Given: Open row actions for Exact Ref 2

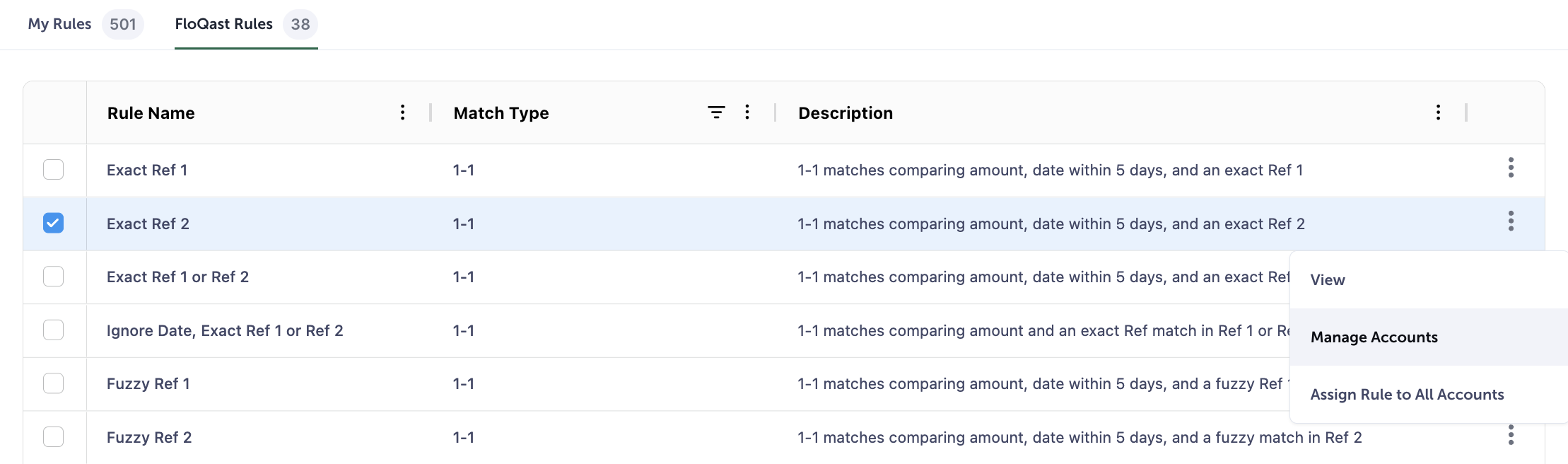Looking at the screenshot, I should pos(1511,221).
